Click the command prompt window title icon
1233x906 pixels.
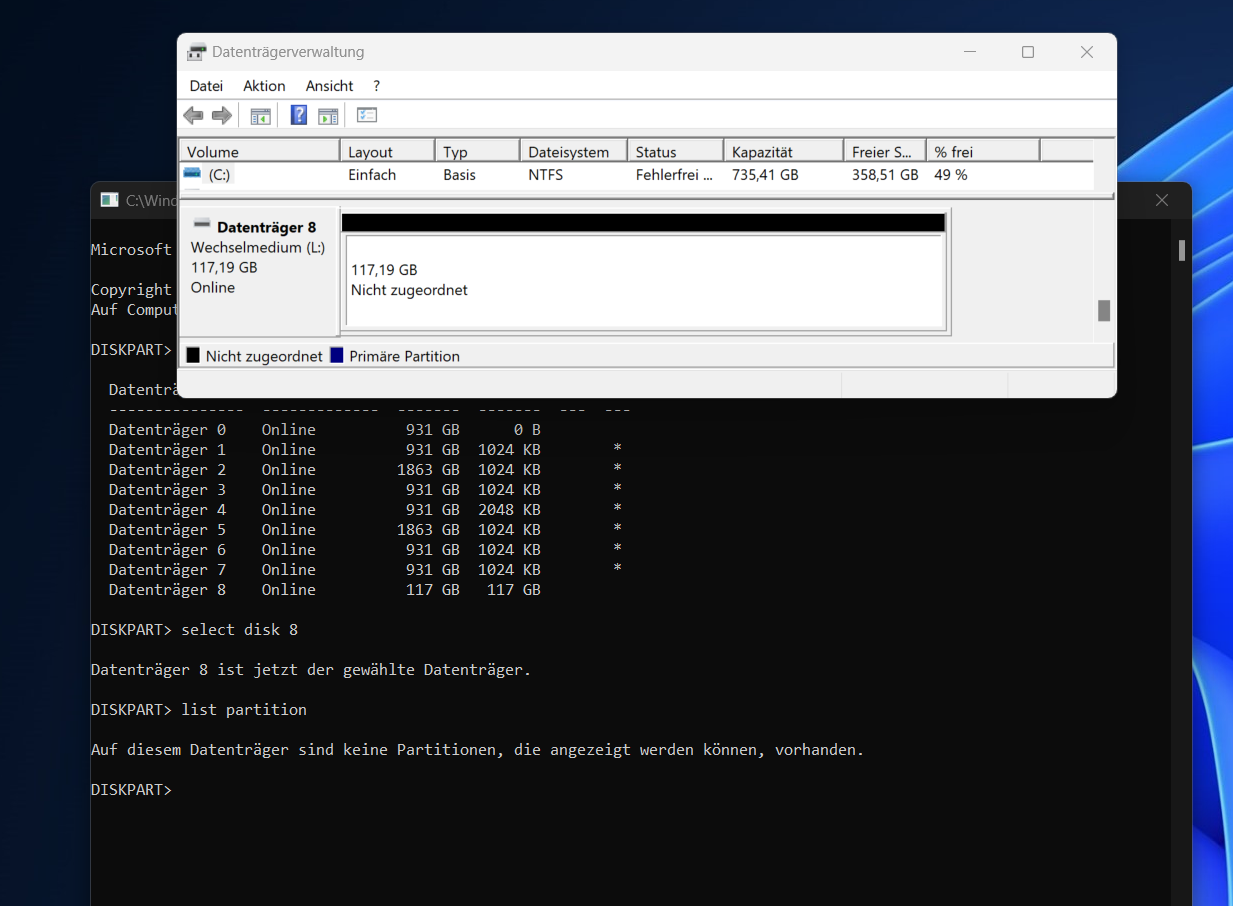[x=109, y=200]
